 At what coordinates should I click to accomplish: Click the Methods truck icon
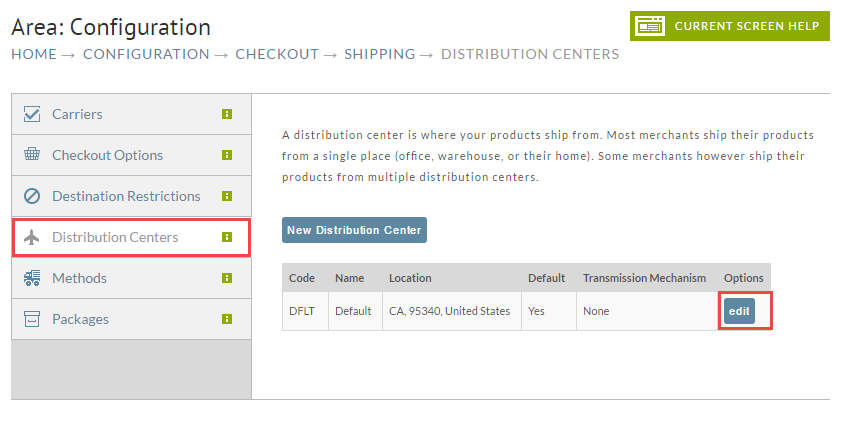(32, 278)
